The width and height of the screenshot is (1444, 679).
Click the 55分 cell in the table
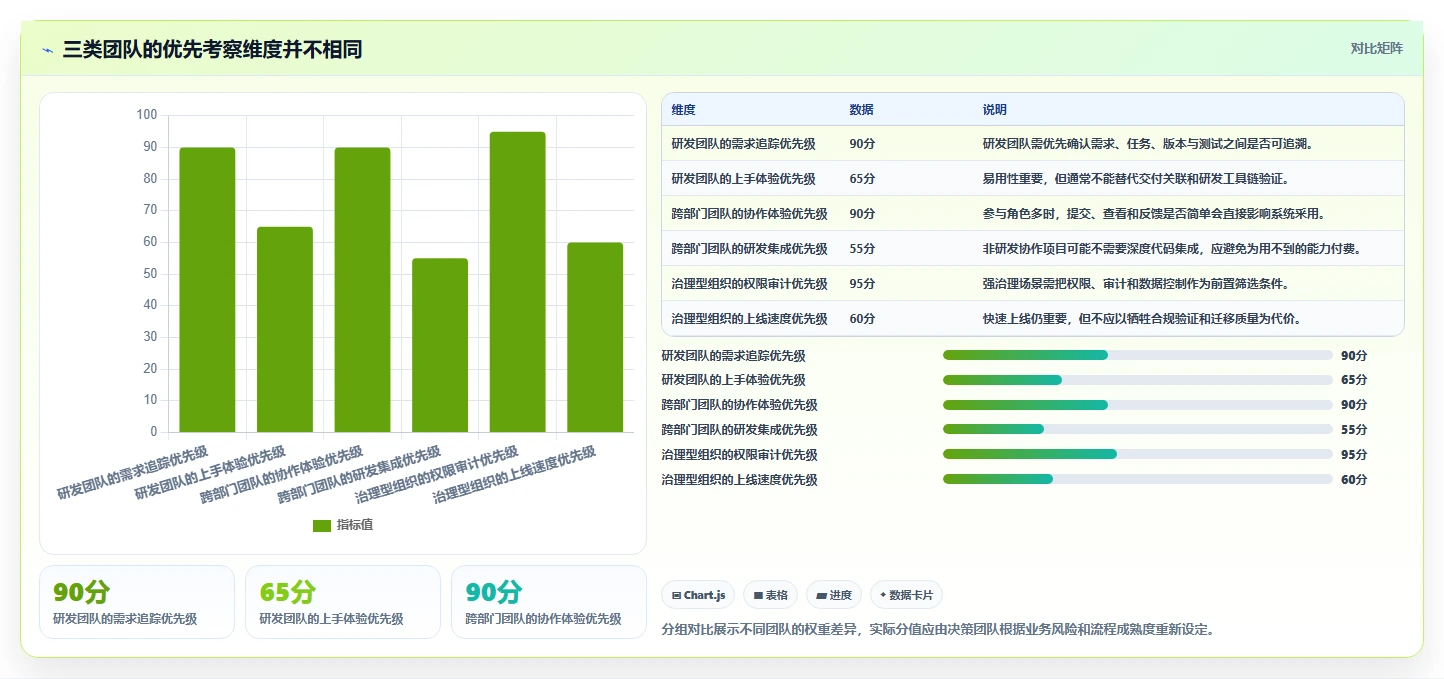click(862, 249)
